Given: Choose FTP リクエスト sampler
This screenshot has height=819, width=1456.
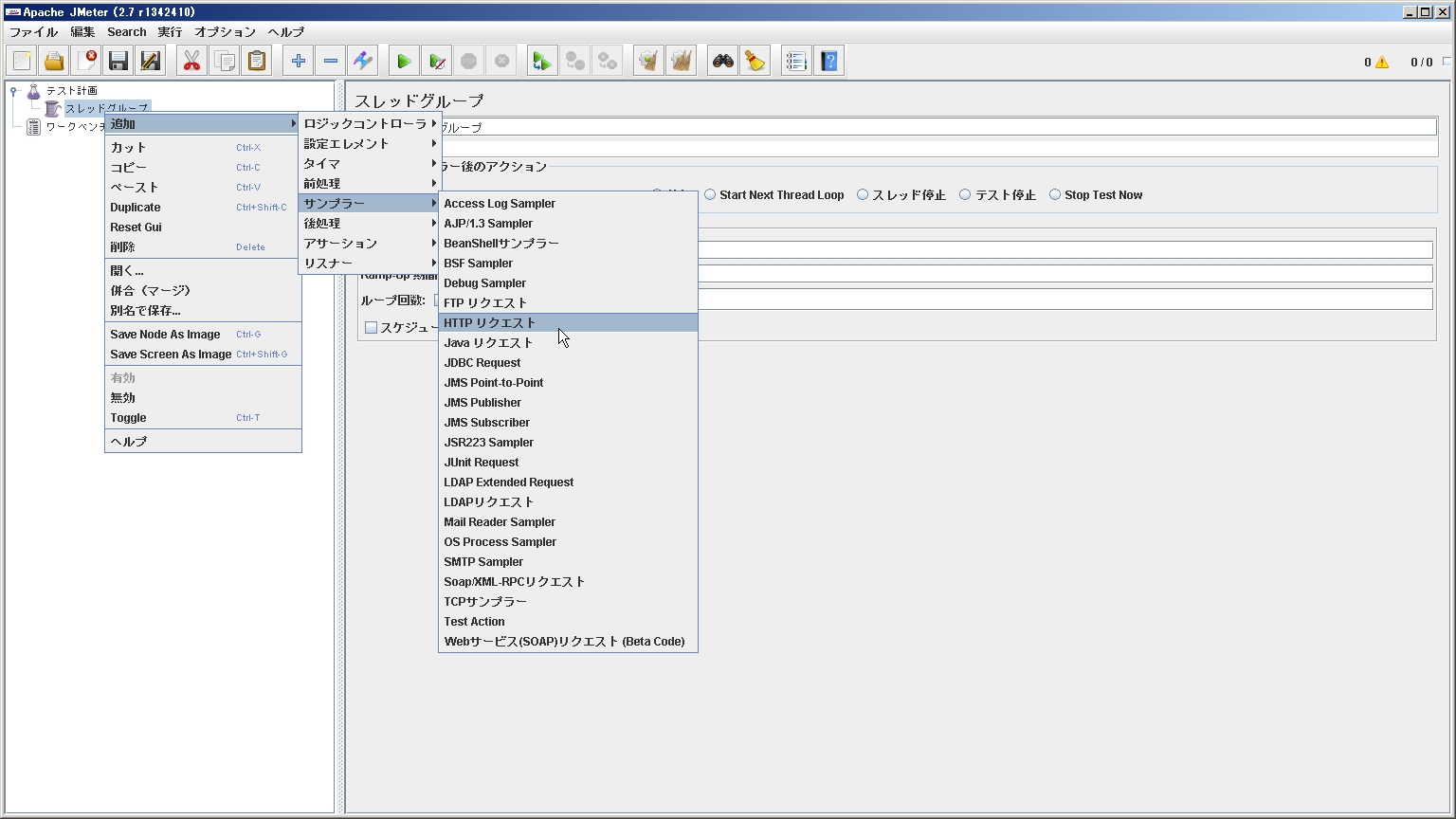Looking at the screenshot, I should pos(568,303).
